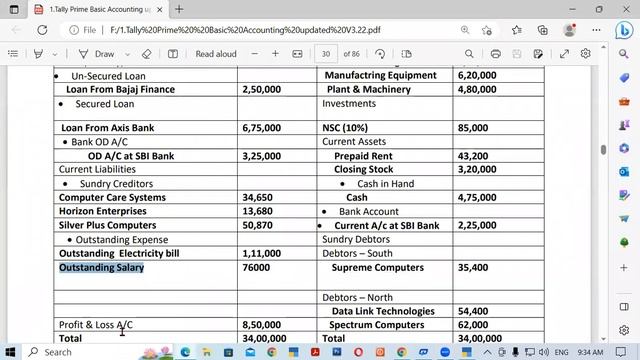Rotate the PDF page
Screen dimensions: 640x360
[380, 54]
